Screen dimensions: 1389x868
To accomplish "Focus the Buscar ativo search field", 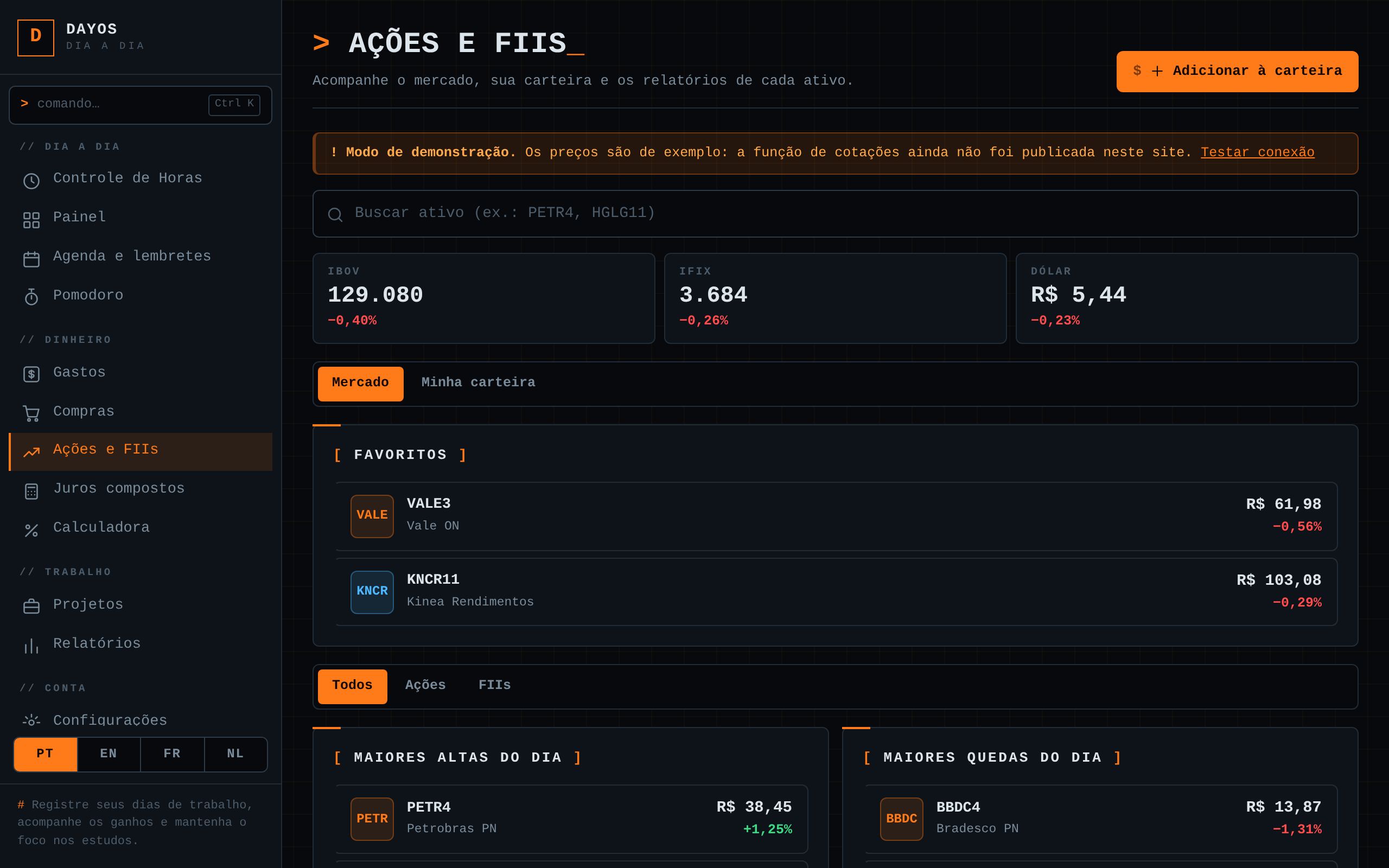I will point(835,214).
